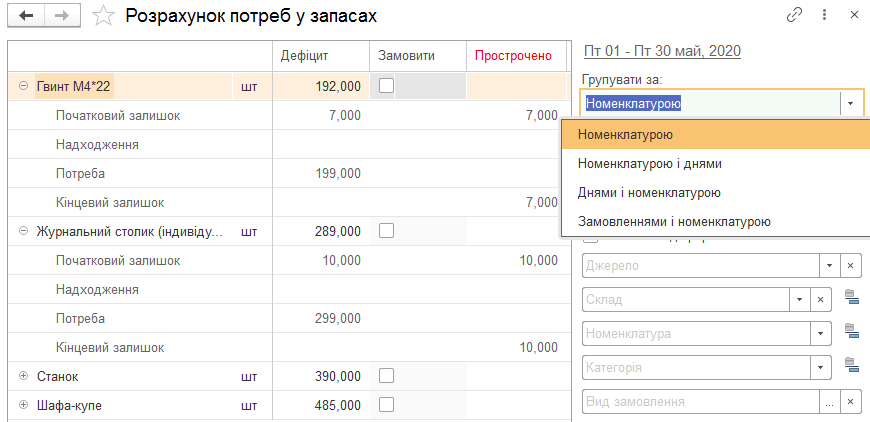Image resolution: width=870 pixels, height=422 pixels.
Task: Click into the Джерело input field
Action: pos(701,266)
